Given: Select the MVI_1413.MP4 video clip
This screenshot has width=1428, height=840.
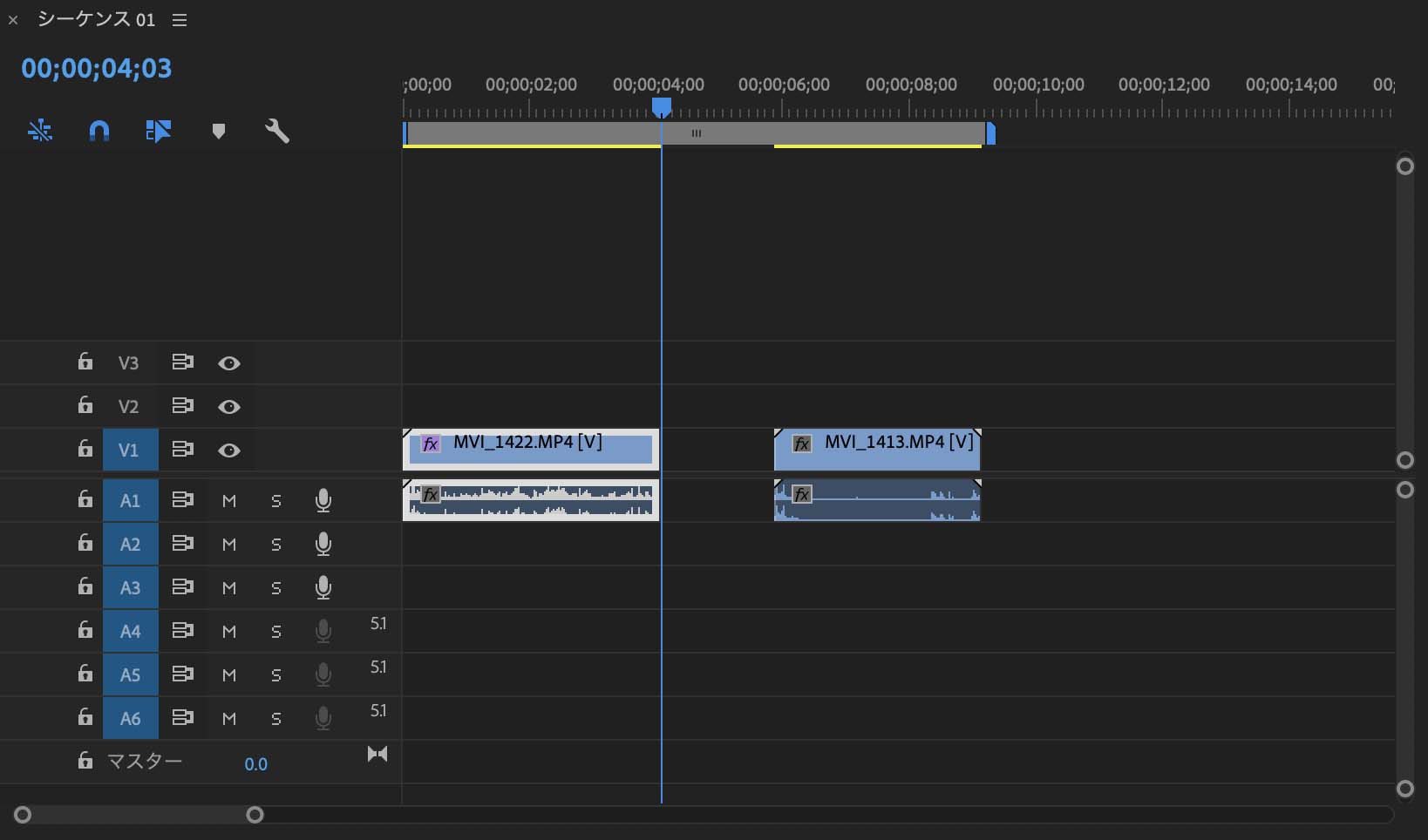Looking at the screenshot, I should click(878, 450).
